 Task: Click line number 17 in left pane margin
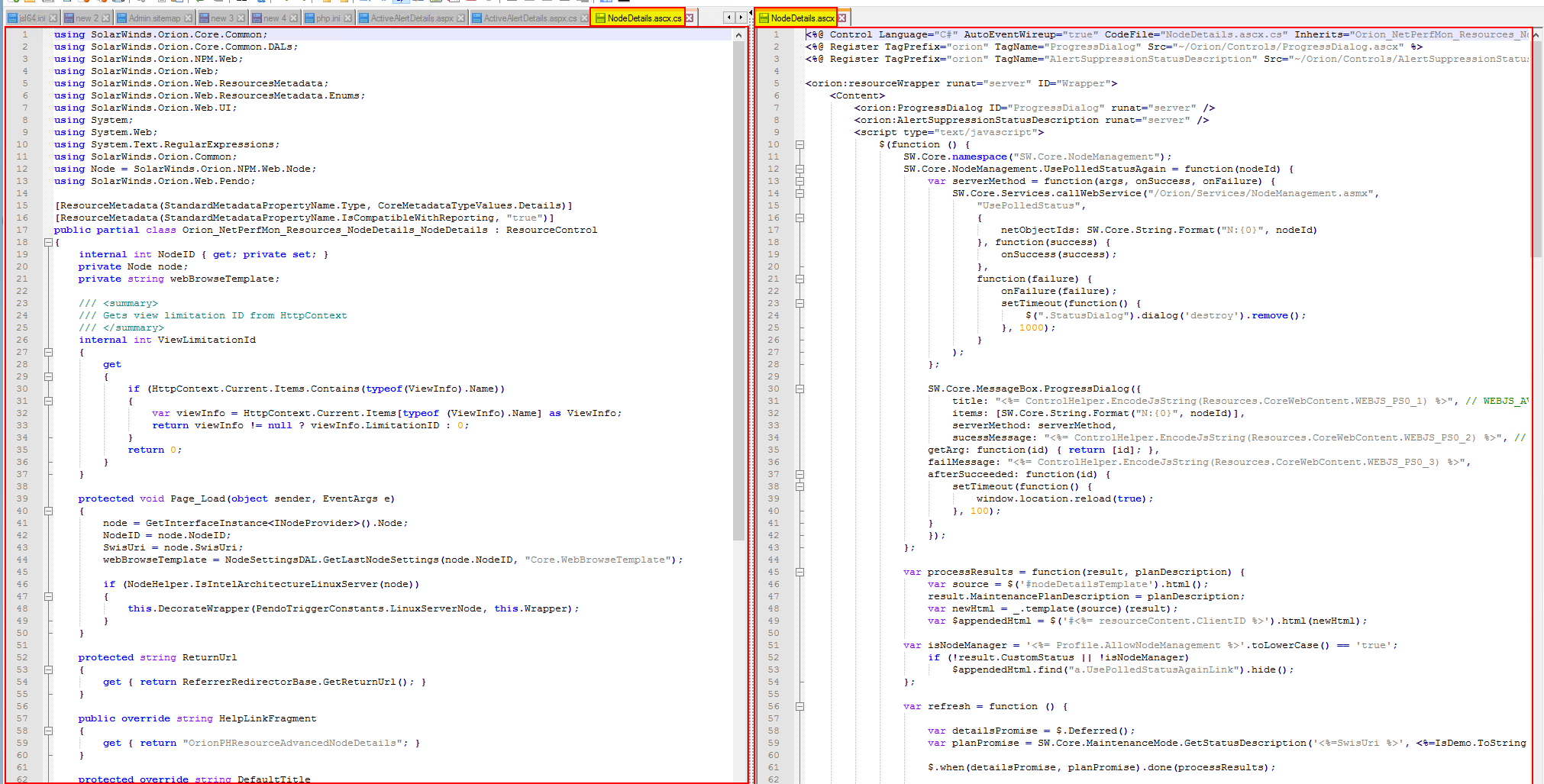coord(22,231)
